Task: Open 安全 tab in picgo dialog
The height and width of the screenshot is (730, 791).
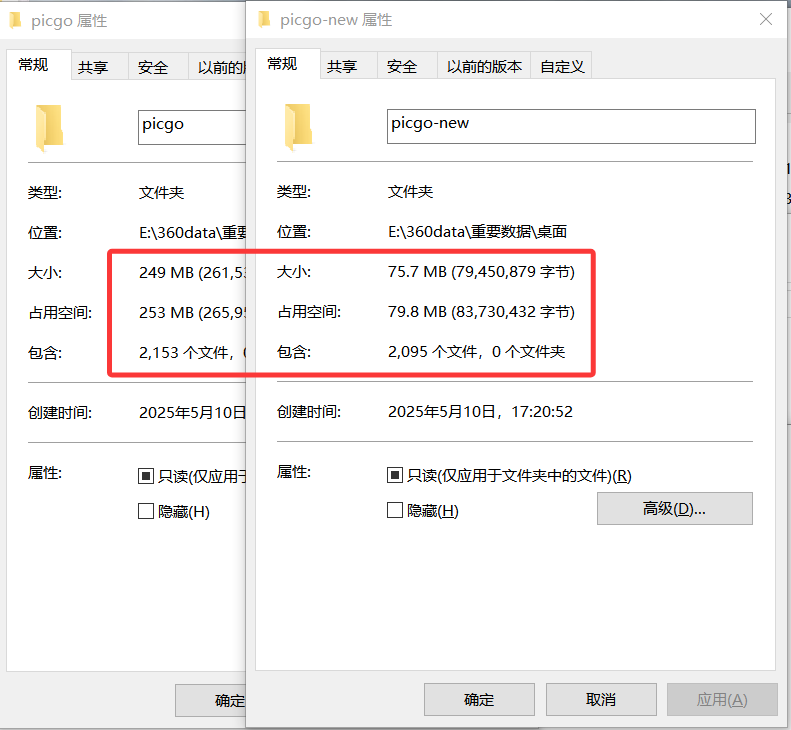Action: 153,68
